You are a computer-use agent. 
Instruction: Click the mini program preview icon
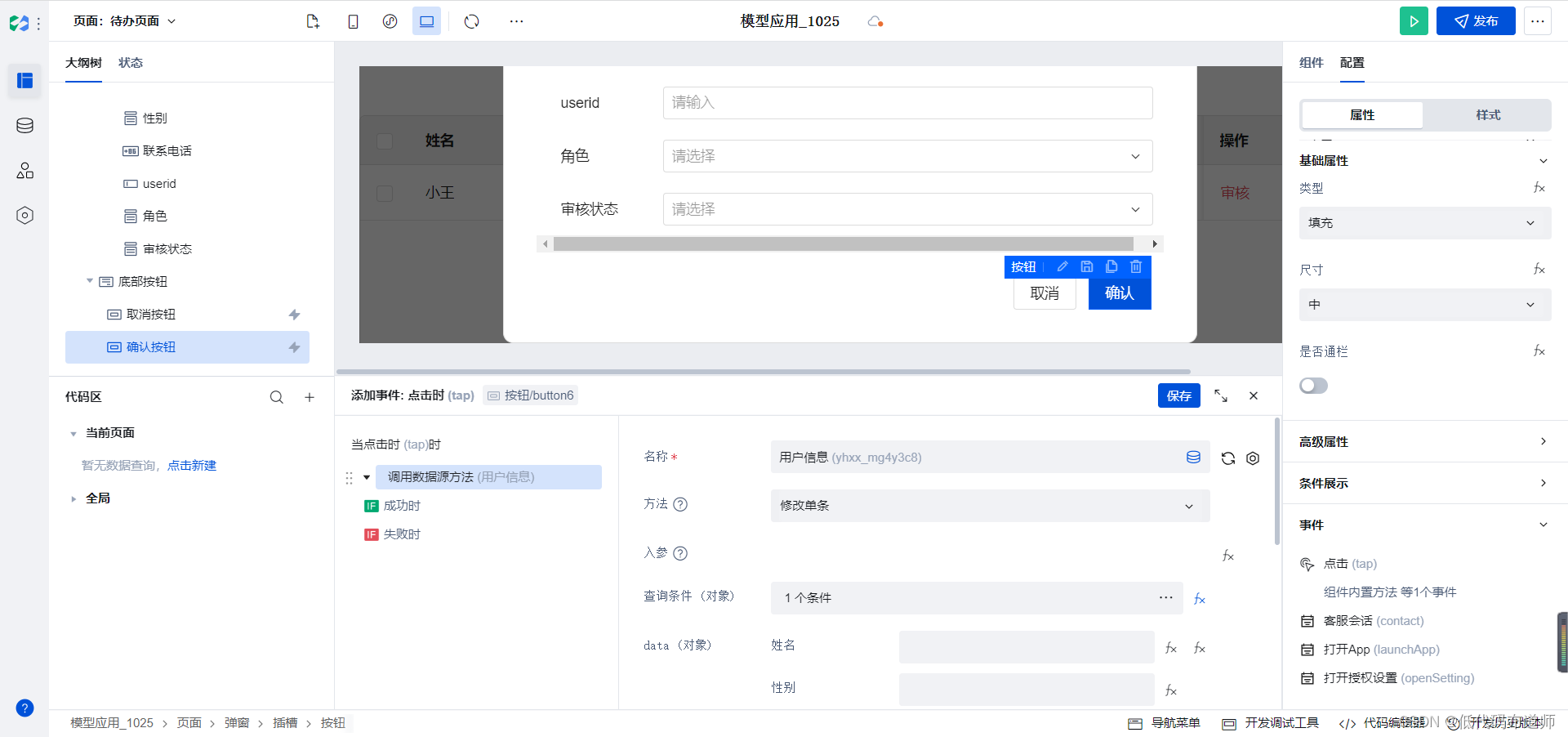click(390, 21)
